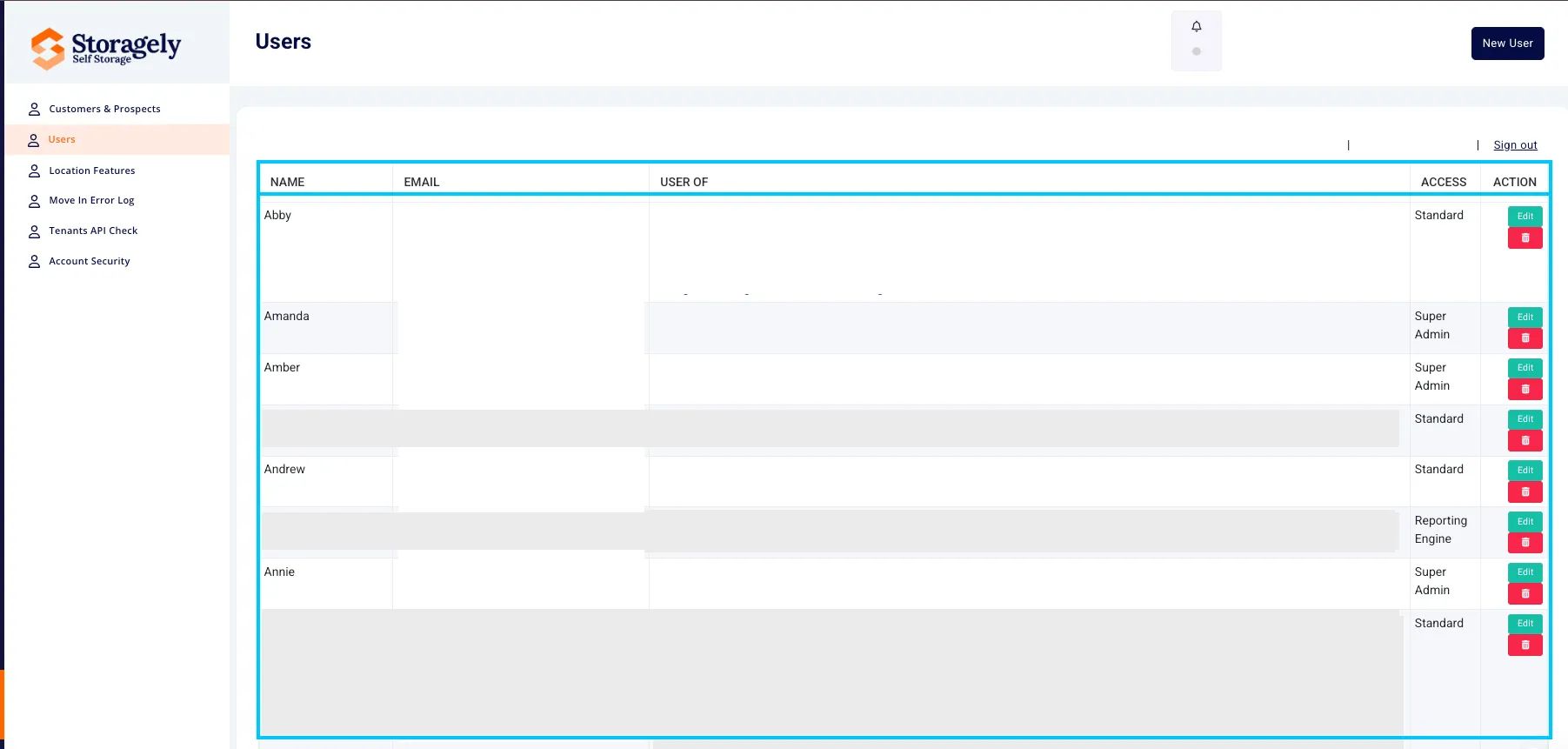The height and width of the screenshot is (749, 1568).
Task: Sign out of the account
Action: [1515, 145]
